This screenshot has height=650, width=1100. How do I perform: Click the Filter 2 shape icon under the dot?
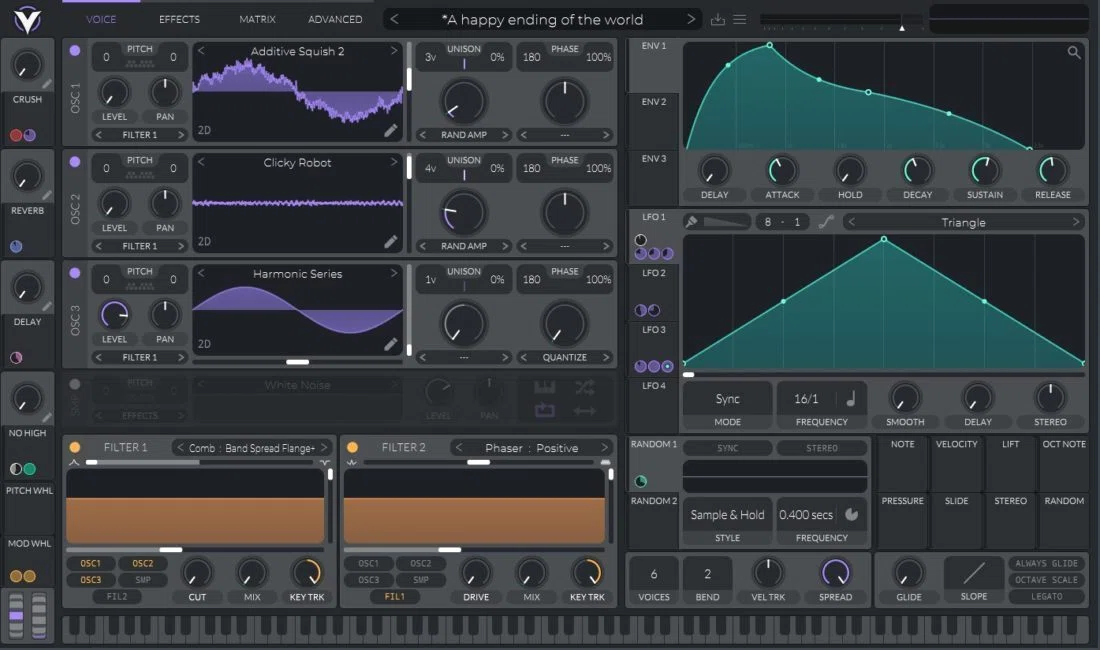tap(351, 463)
